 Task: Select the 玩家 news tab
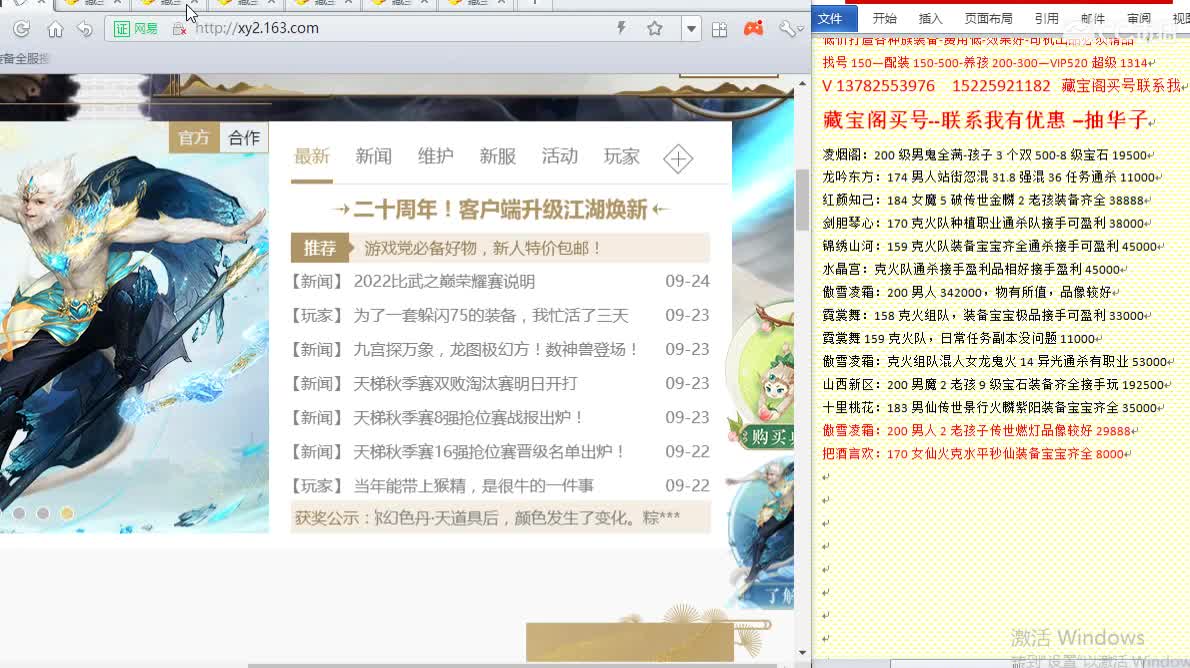pyautogui.click(x=622, y=156)
